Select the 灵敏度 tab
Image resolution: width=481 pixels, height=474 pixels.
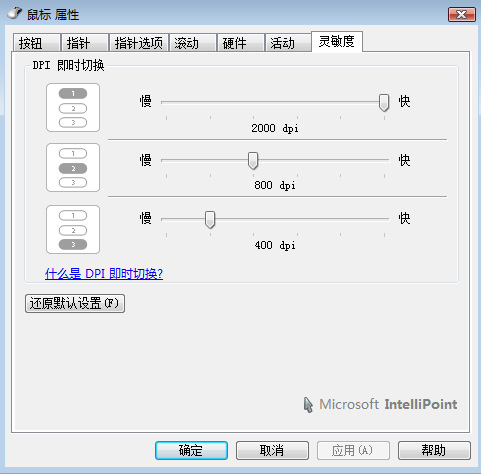tap(337, 42)
